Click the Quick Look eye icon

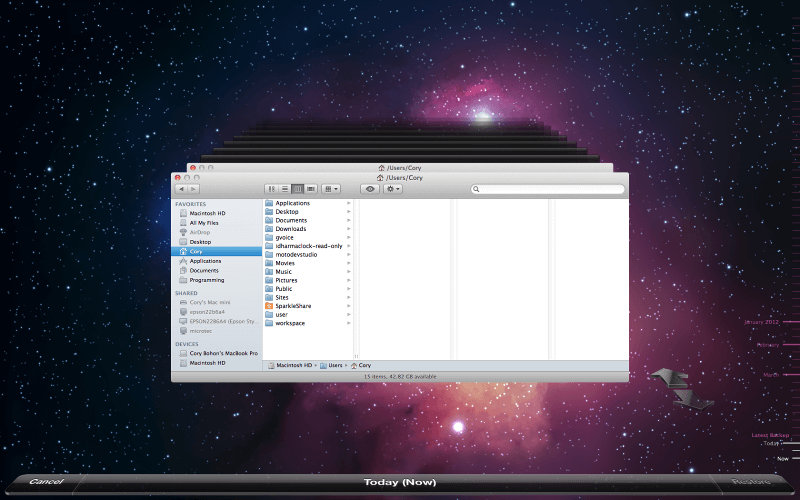[x=370, y=188]
